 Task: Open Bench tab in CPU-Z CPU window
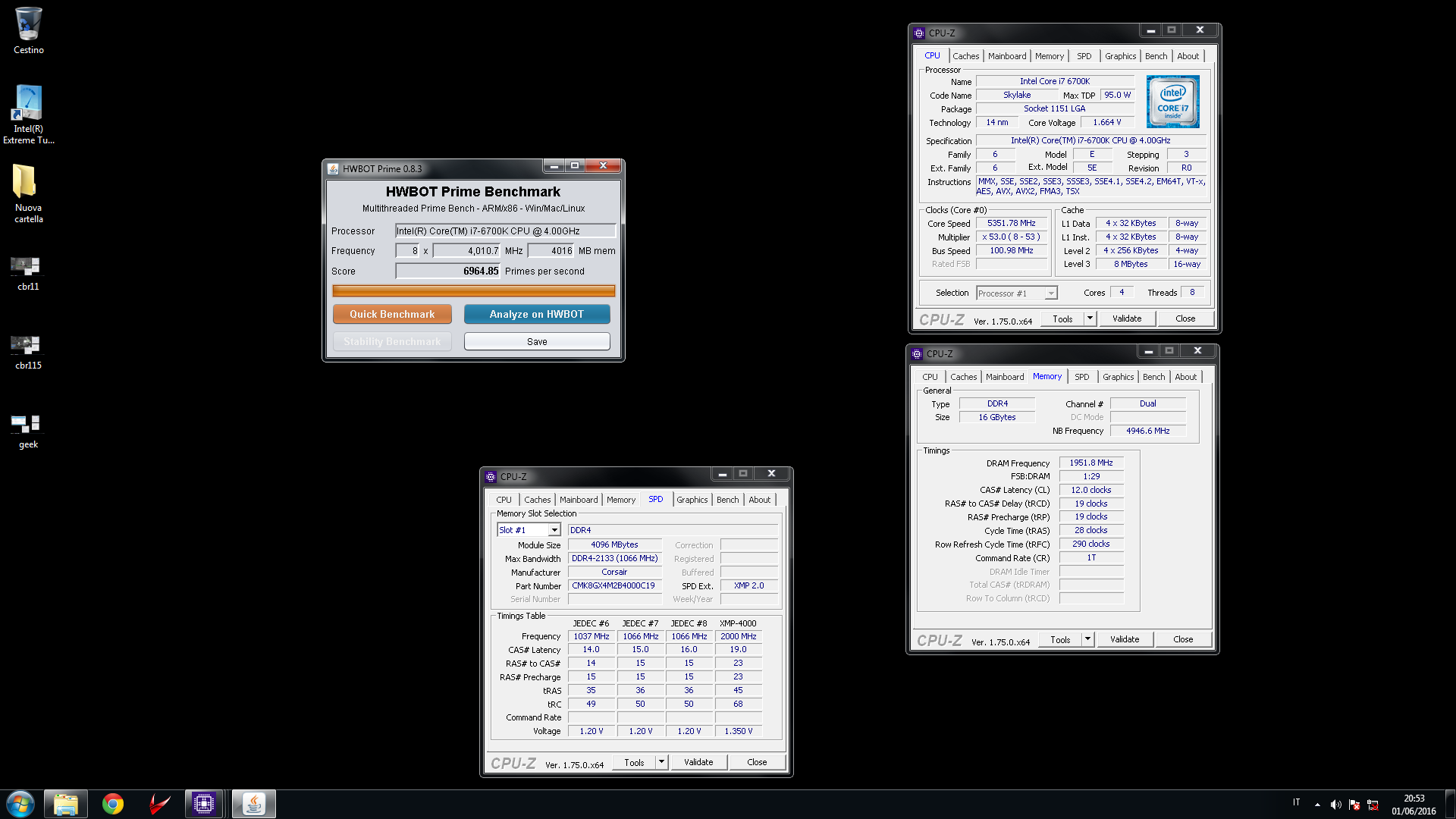pyautogui.click(x=1156, y=56)
